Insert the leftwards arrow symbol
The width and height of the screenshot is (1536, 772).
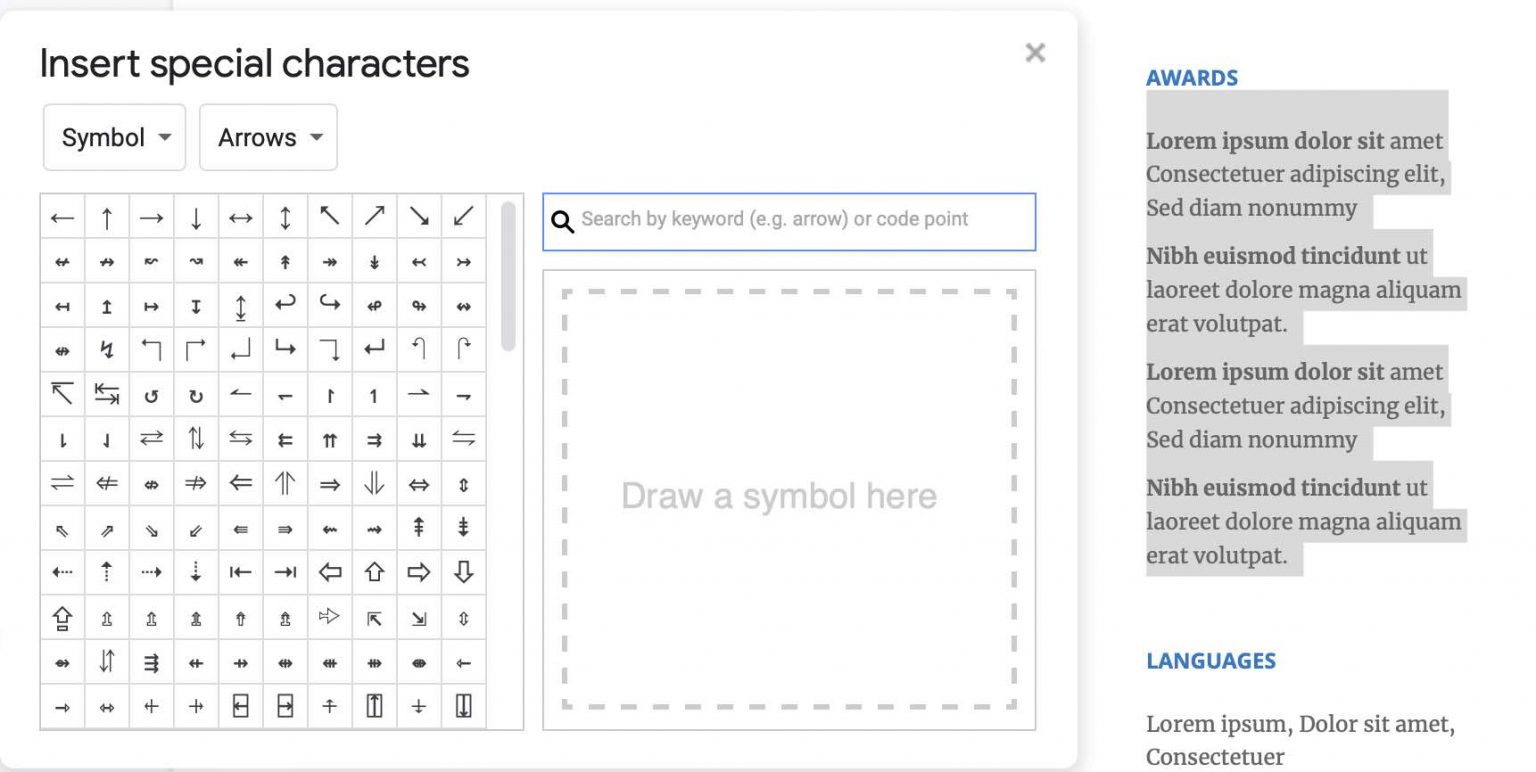(x=62, y=217)
